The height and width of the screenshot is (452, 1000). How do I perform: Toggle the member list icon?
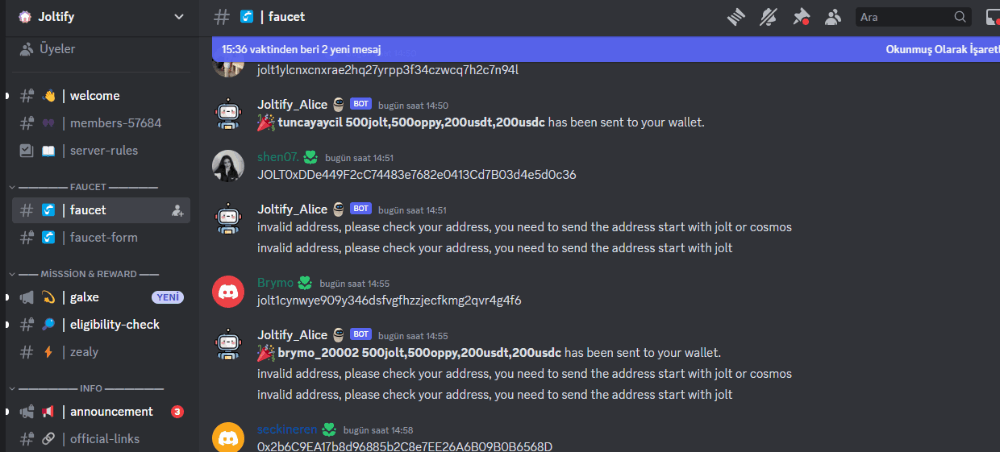[x=833, y=17]
